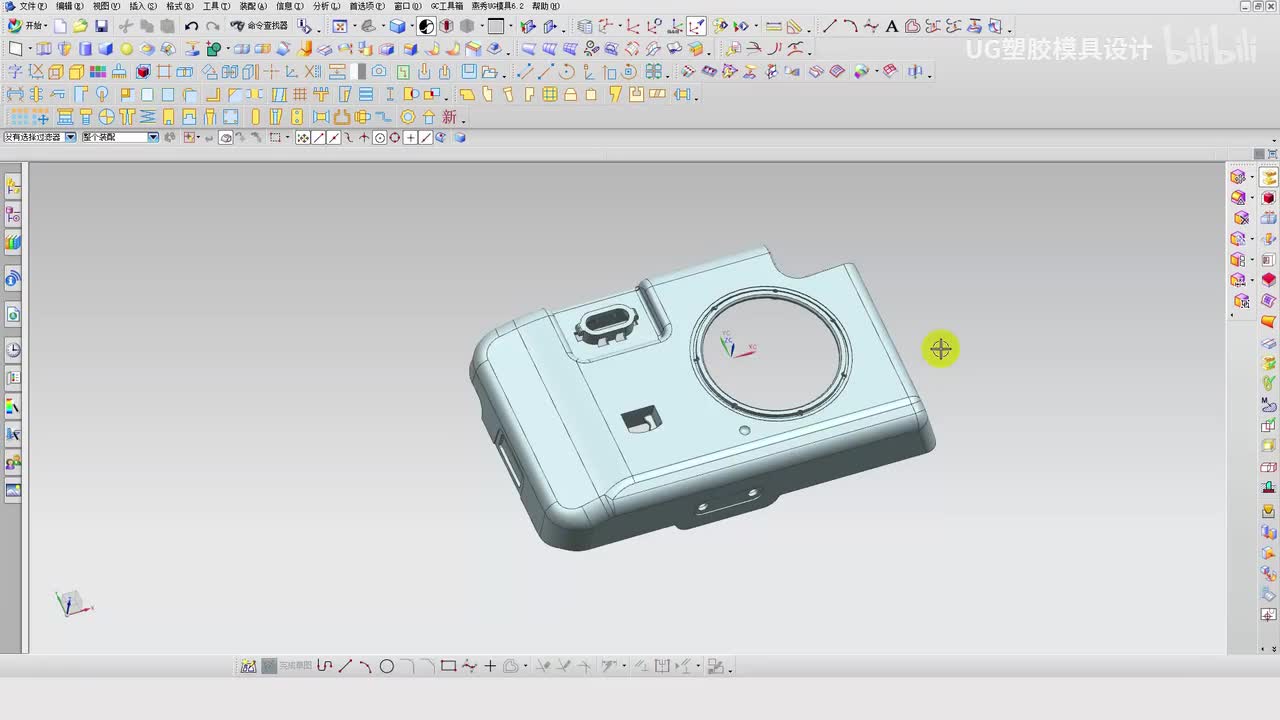The width and height of the screenshot is (1280, 720).
Task: Open the 插入 (Insert) menu
Action: [143, 6]
